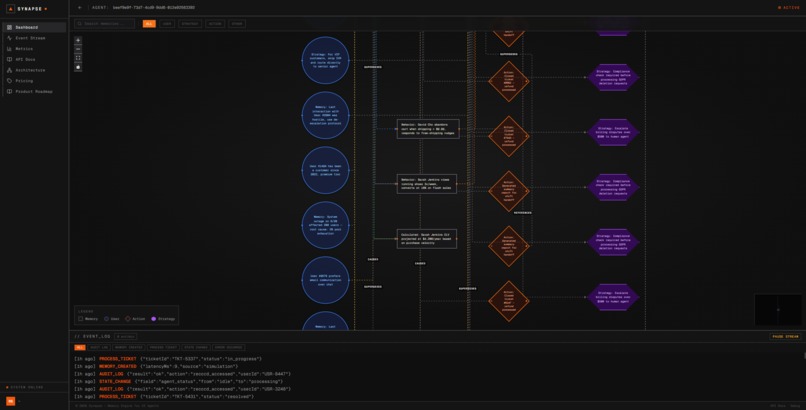Click the search magnifier icon
This screenshot has width=806, height=410.
[x=80, y=24]
